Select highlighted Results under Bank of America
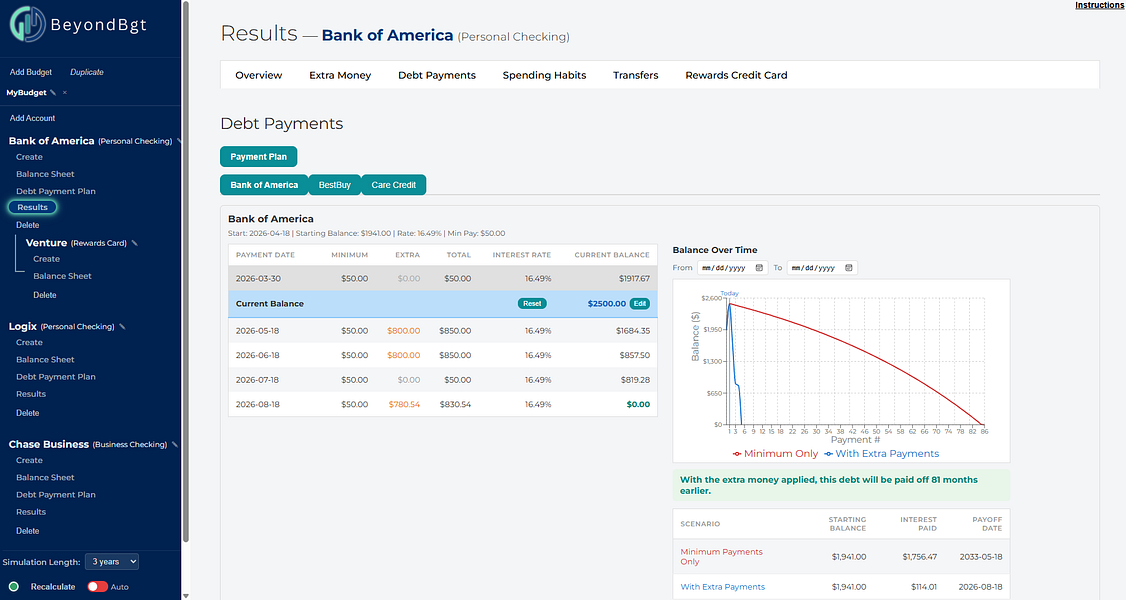 (x=32, y=207)
